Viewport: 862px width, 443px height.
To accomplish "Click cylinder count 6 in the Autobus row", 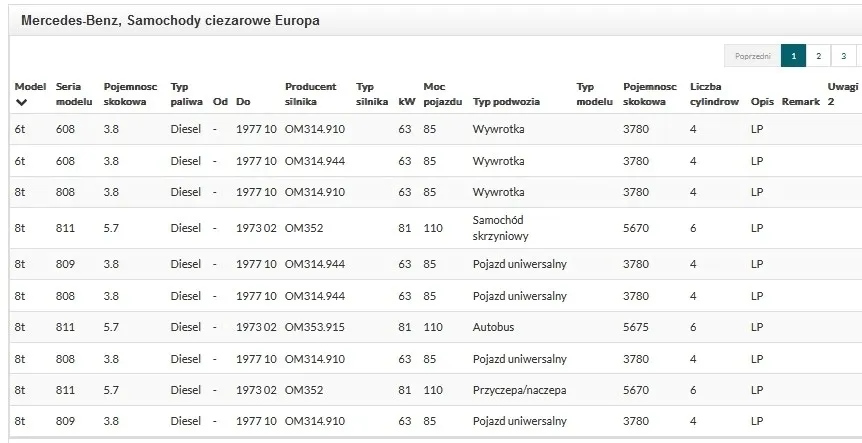I will (693, 327).
